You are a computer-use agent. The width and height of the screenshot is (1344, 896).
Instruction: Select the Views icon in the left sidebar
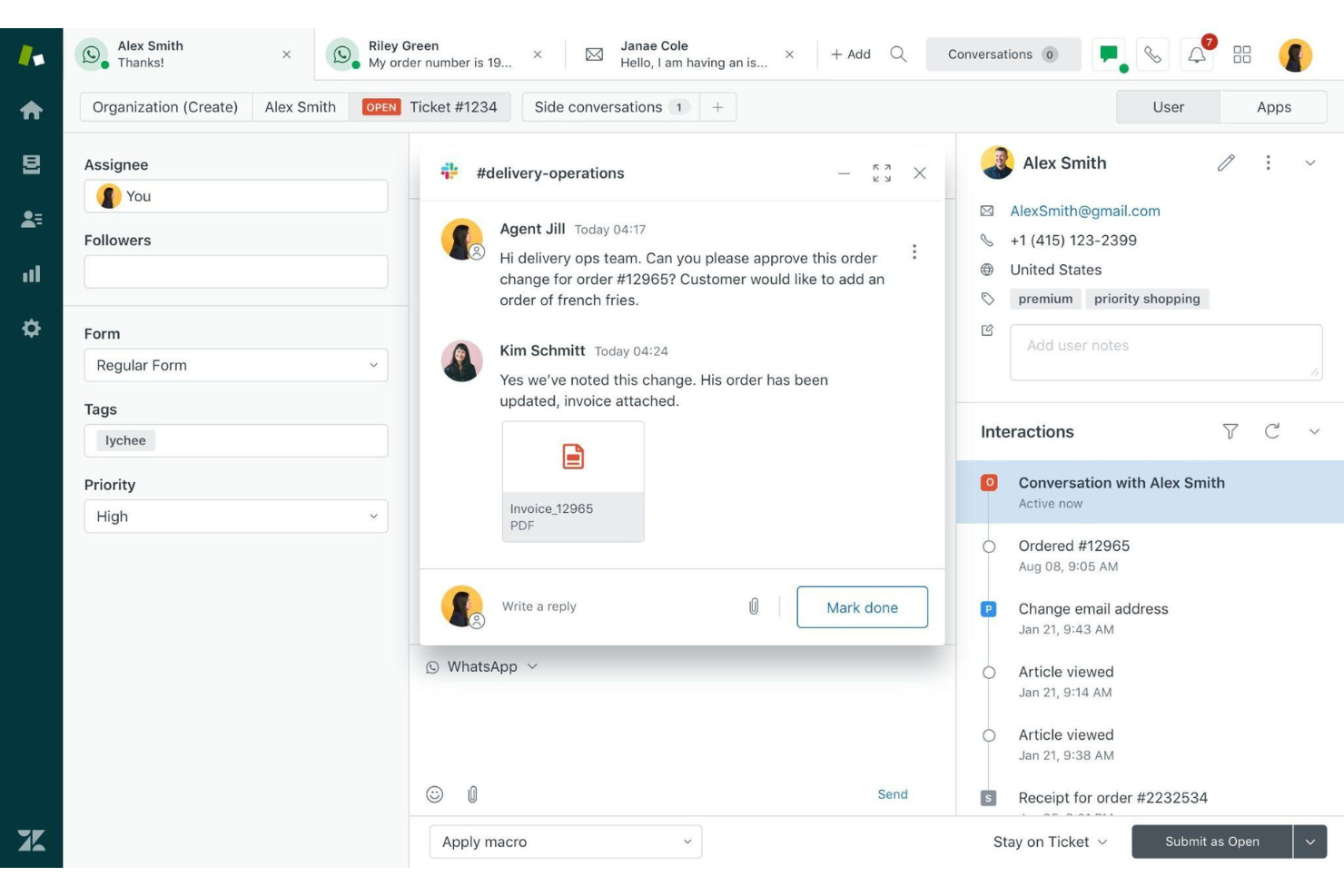click(x=32, y=164)
